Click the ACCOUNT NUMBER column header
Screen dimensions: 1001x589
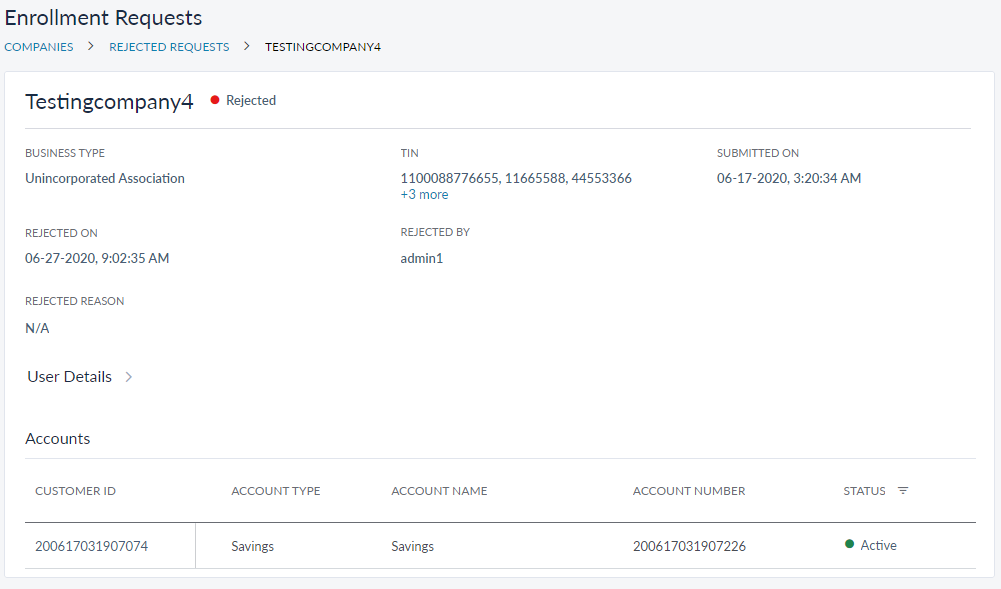[689, 491]
